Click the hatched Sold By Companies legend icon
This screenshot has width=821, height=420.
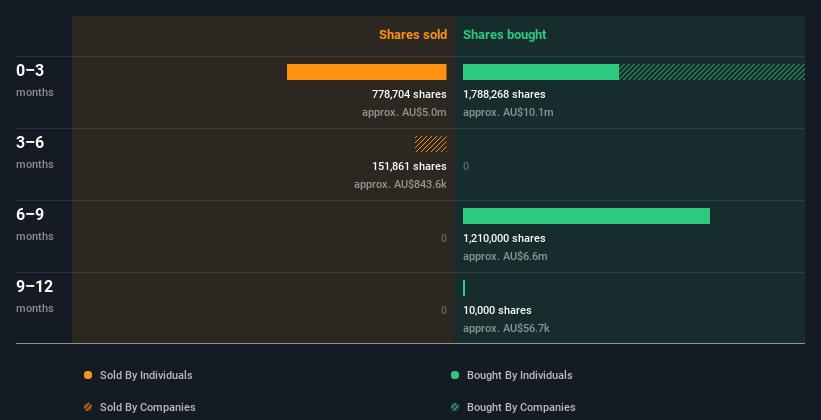pos(88,407)
